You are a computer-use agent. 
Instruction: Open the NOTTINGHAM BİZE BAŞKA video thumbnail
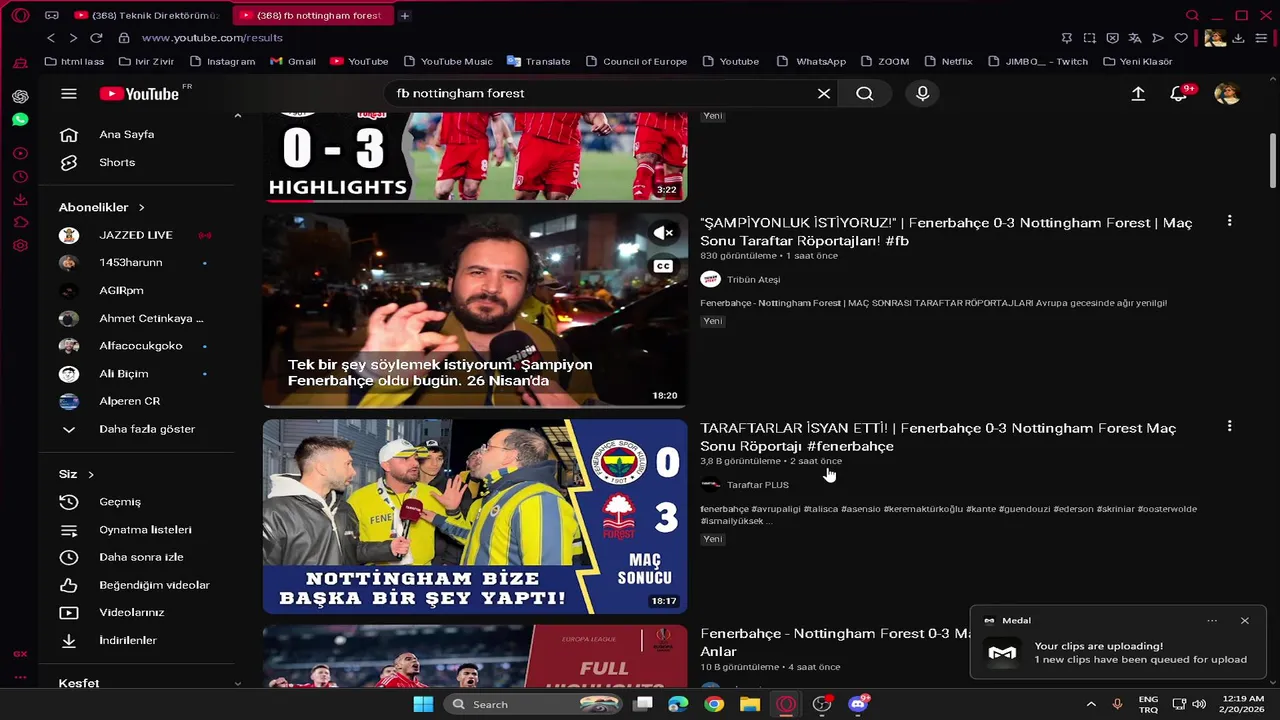point(475,516)
